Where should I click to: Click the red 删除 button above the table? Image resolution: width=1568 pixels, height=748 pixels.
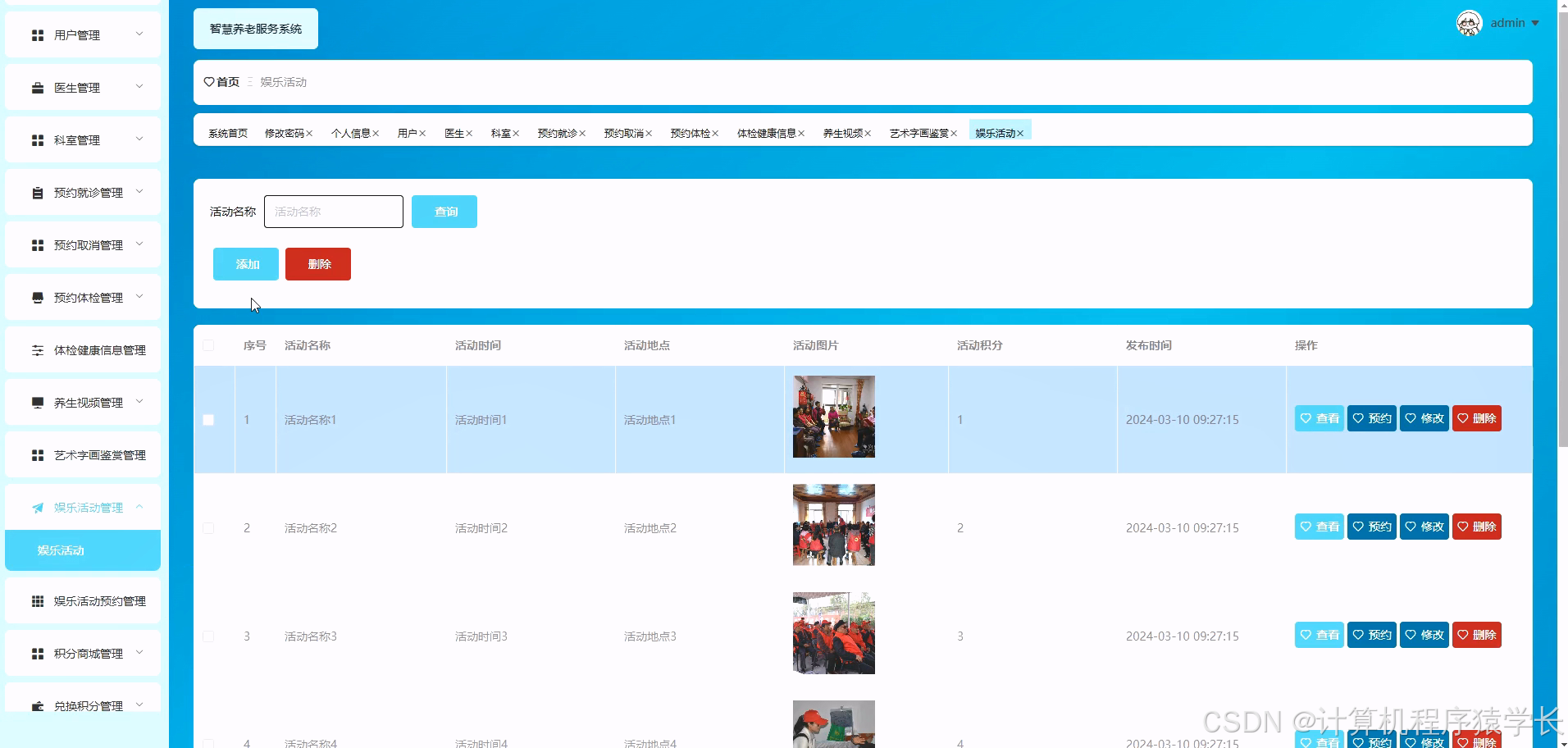tap(318, 264)
